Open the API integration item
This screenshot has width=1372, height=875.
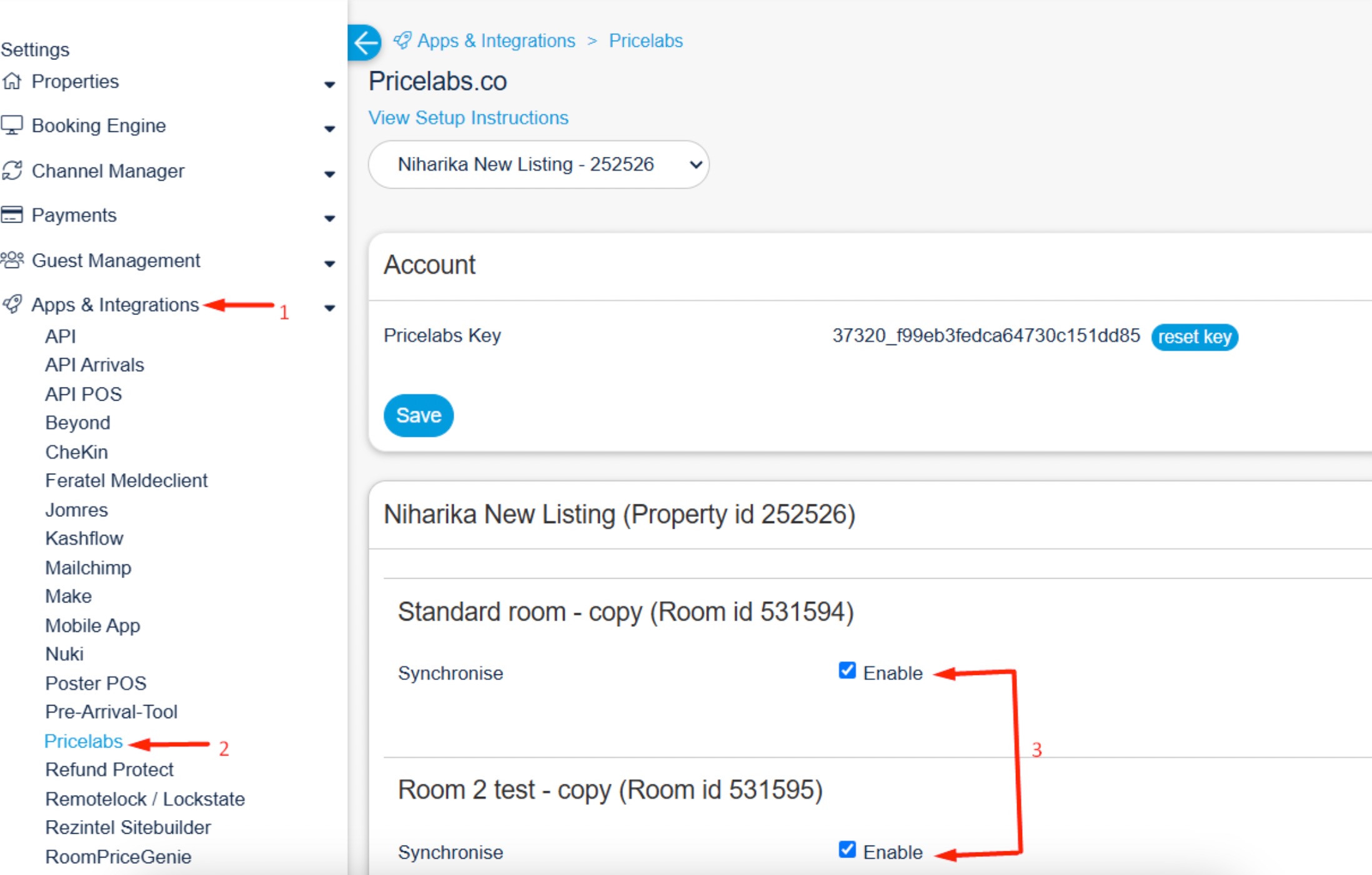click(61, 336)
